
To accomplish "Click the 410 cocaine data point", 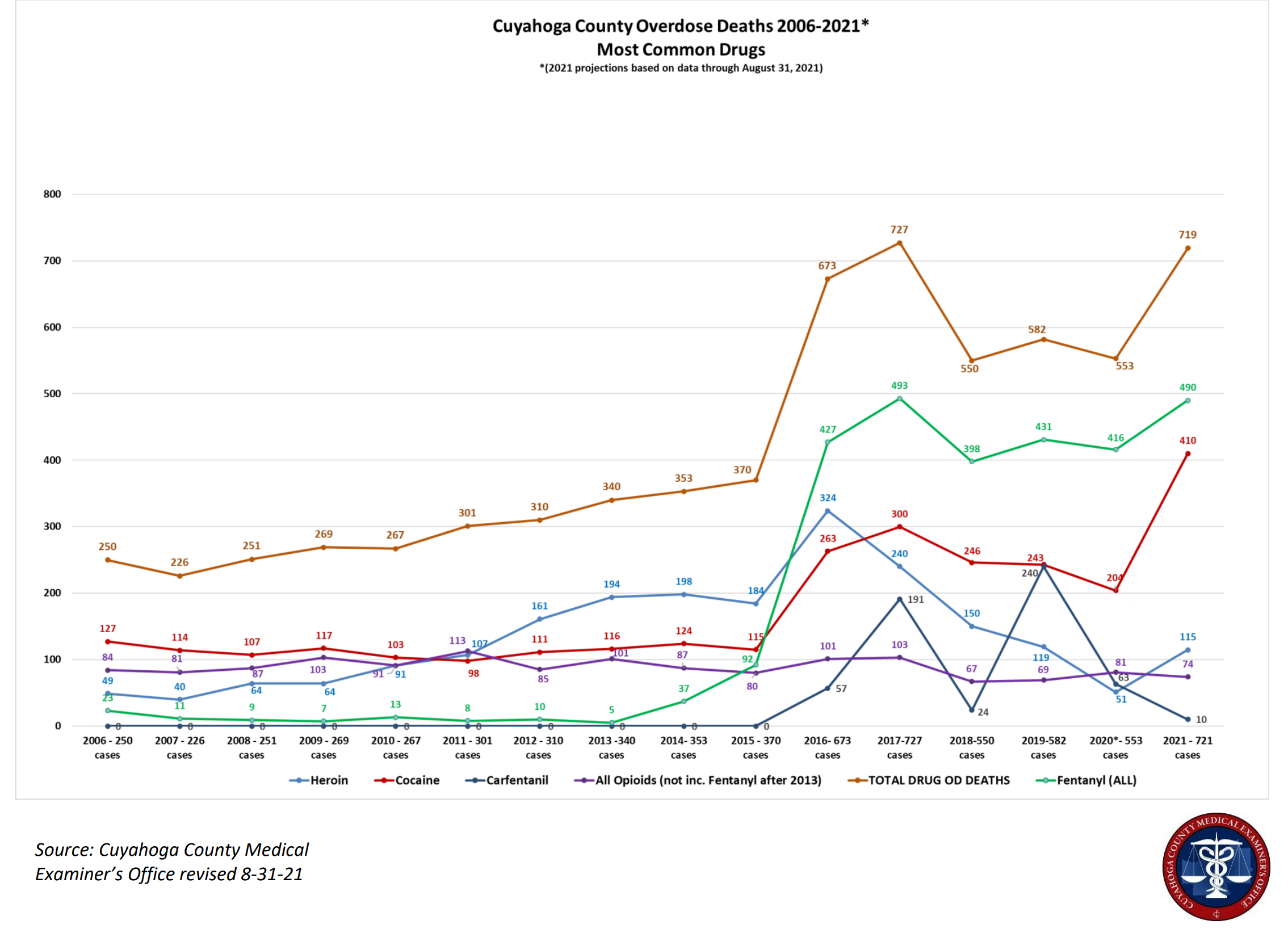I will pyautogui.click(x=1188, y=453).
